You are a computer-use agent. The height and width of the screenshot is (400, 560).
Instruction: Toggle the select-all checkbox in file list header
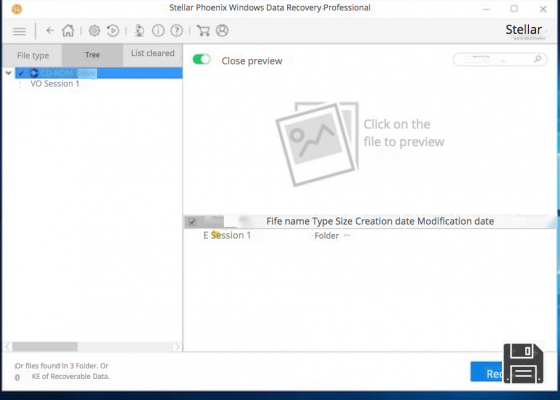coord(192,222)
